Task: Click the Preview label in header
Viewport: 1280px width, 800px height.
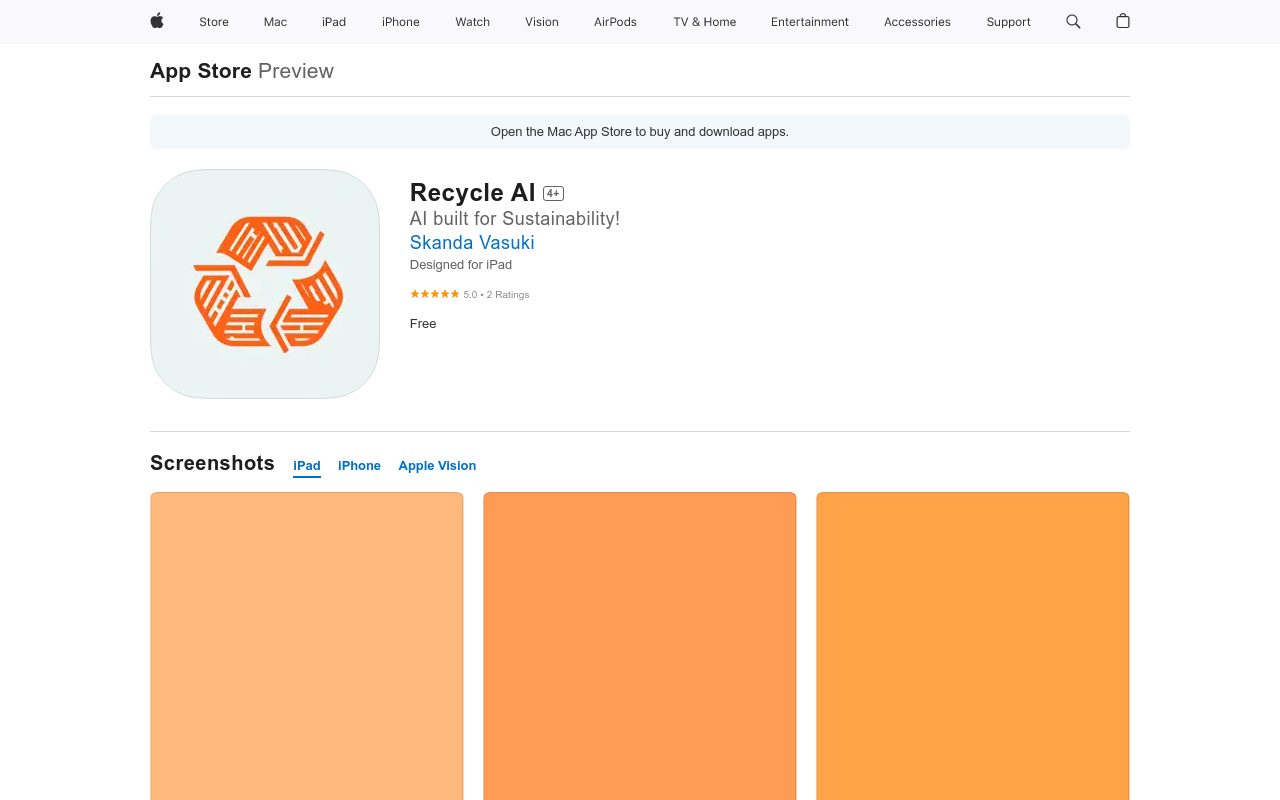Action: point(296,71)
